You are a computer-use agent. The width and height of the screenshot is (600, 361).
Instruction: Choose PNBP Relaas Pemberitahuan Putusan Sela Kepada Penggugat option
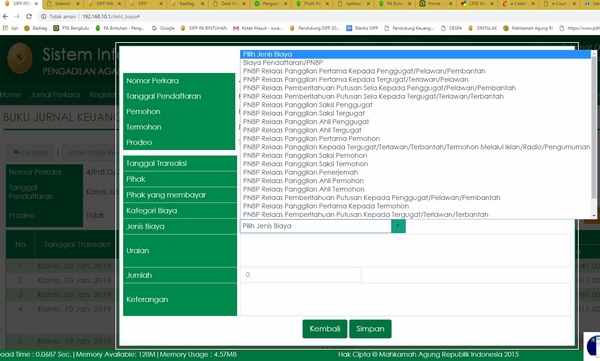[416, 88]
